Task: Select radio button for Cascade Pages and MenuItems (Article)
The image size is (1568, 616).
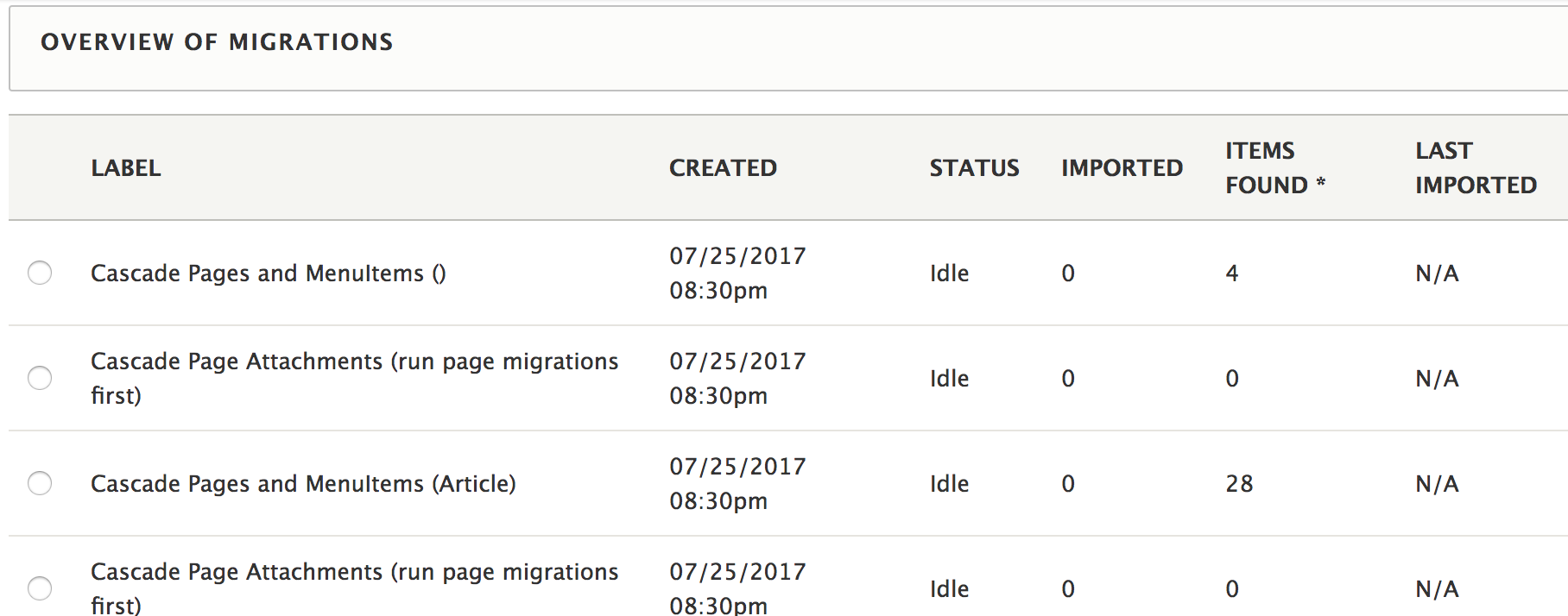Action: [40, 483]
